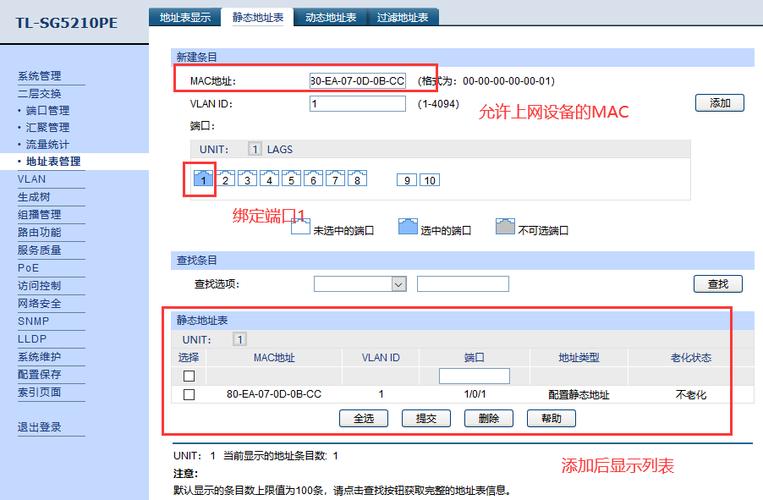
Task: Open 地址表管理 submenu item
Action: click(53, 161)
